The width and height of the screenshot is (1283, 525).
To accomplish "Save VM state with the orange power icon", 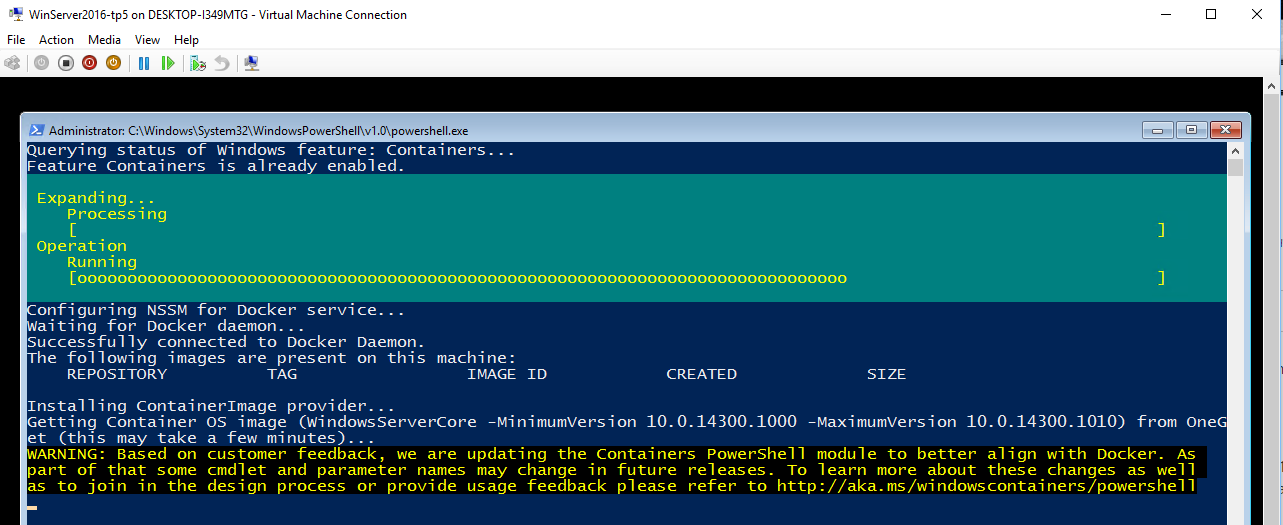I will point(113,63).
